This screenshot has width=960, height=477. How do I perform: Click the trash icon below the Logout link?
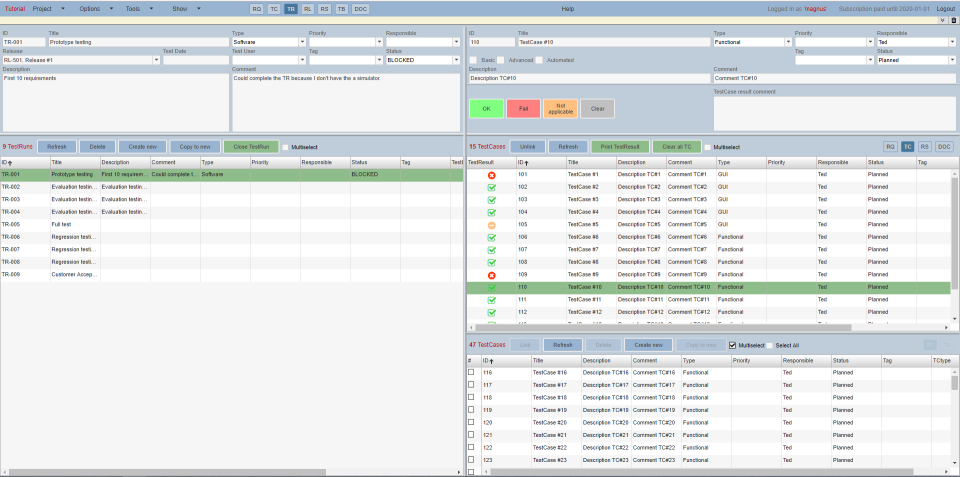coord(953,20)
